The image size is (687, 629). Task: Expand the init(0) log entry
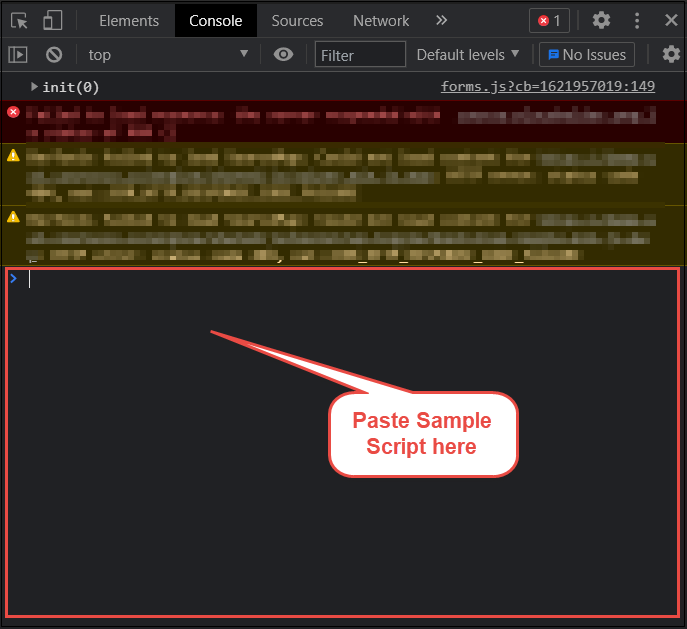[35, 87]
